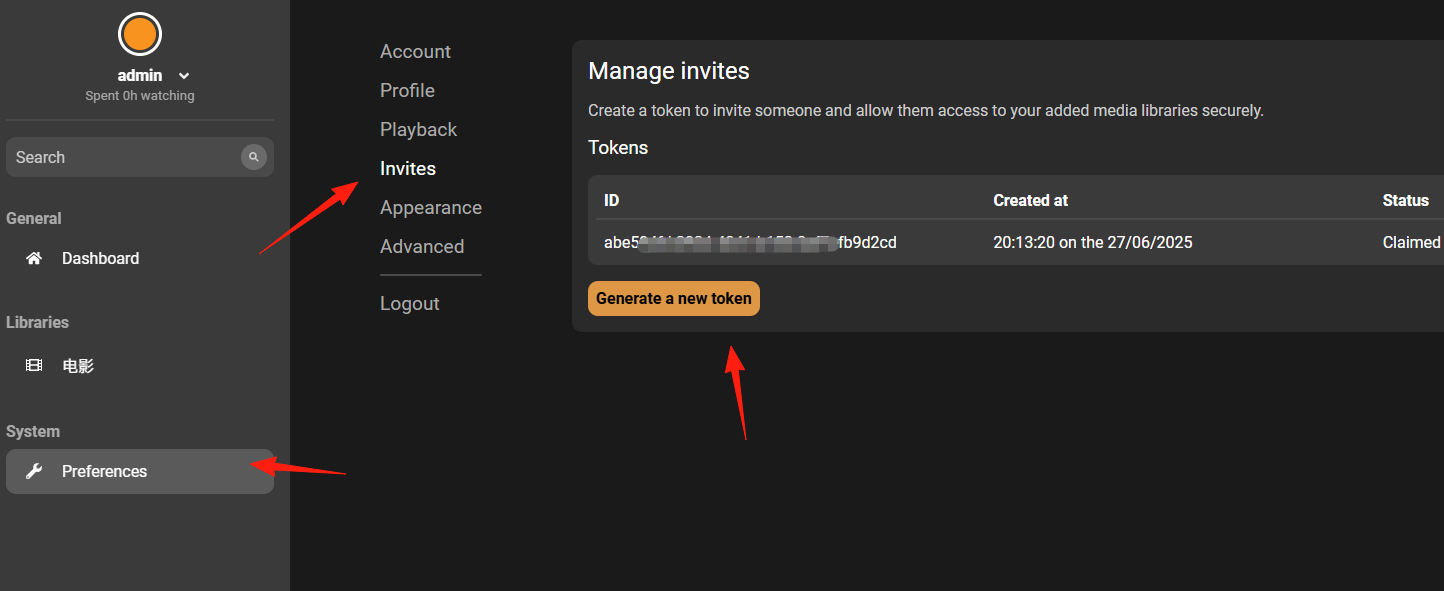Click the ID column header
The height and width of the screenshot is (591, 1444).
(x=612, y=200)
